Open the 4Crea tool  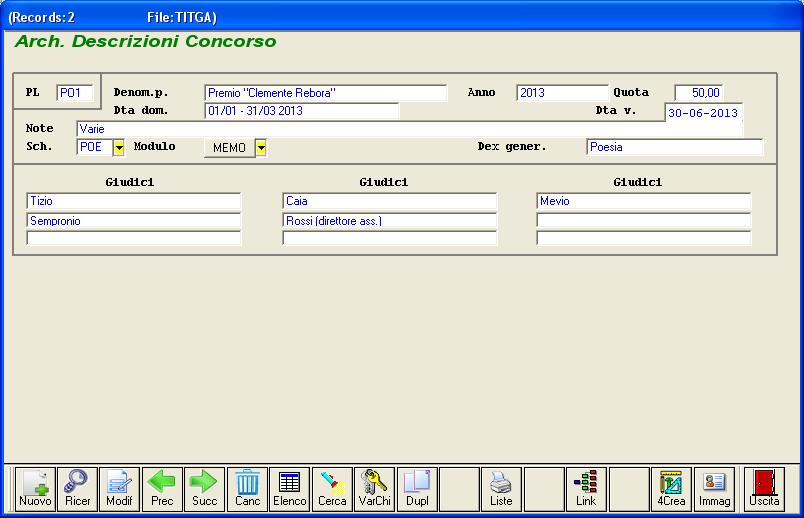tap(671, 489)
